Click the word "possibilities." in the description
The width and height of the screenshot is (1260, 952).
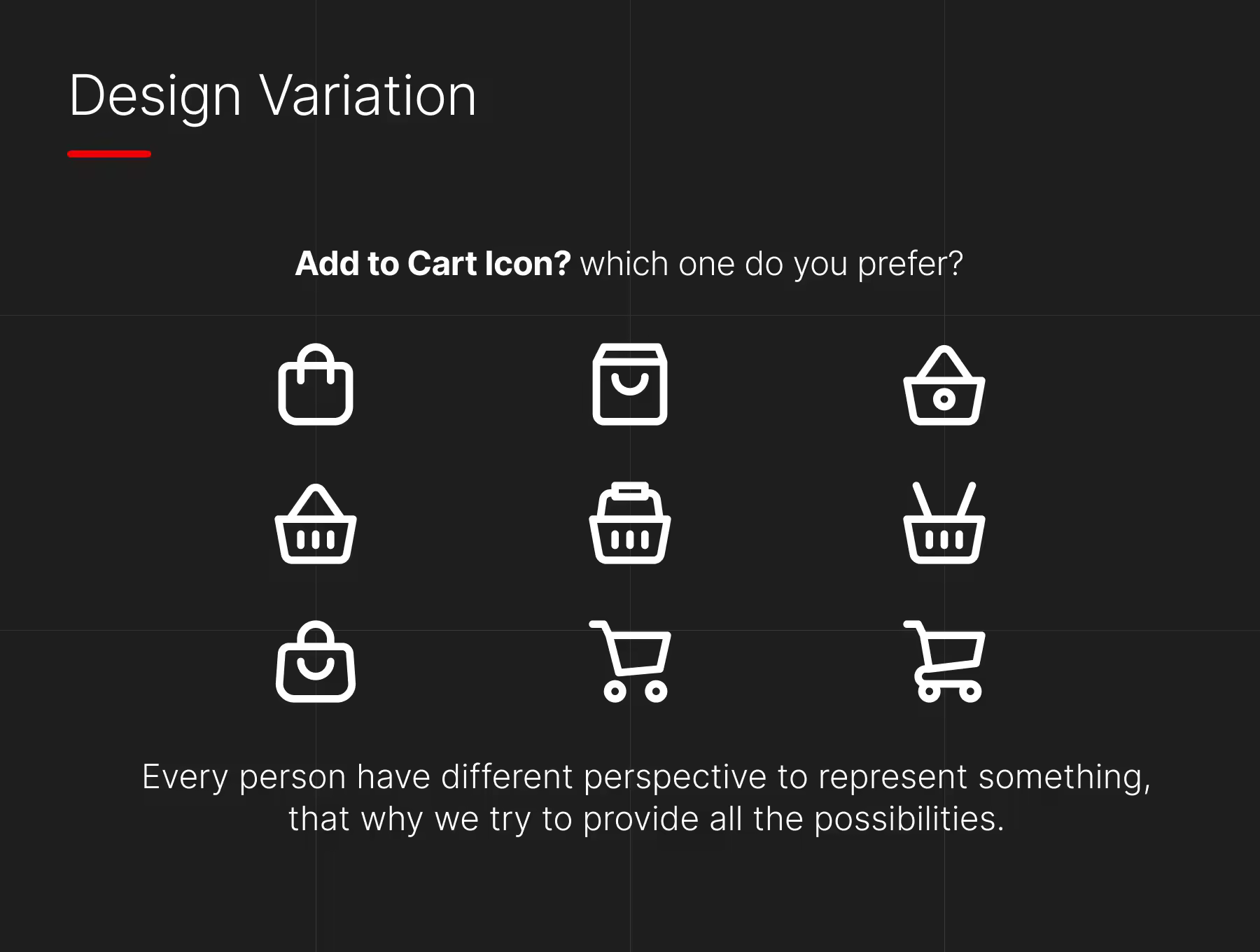click(x=909, y=820)
